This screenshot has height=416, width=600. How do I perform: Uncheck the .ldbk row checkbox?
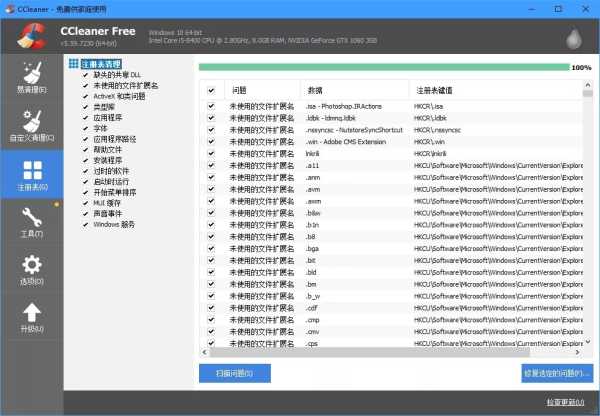point(211,118)
